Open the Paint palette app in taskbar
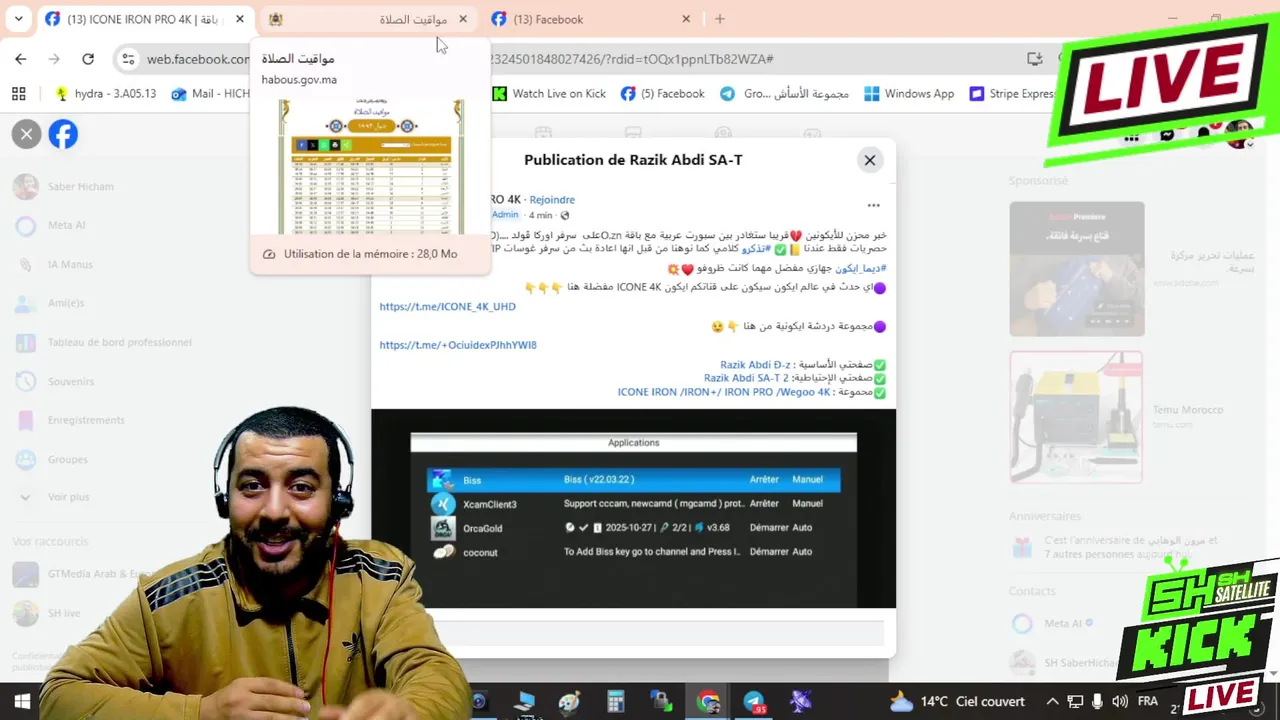 click(569, 702)
